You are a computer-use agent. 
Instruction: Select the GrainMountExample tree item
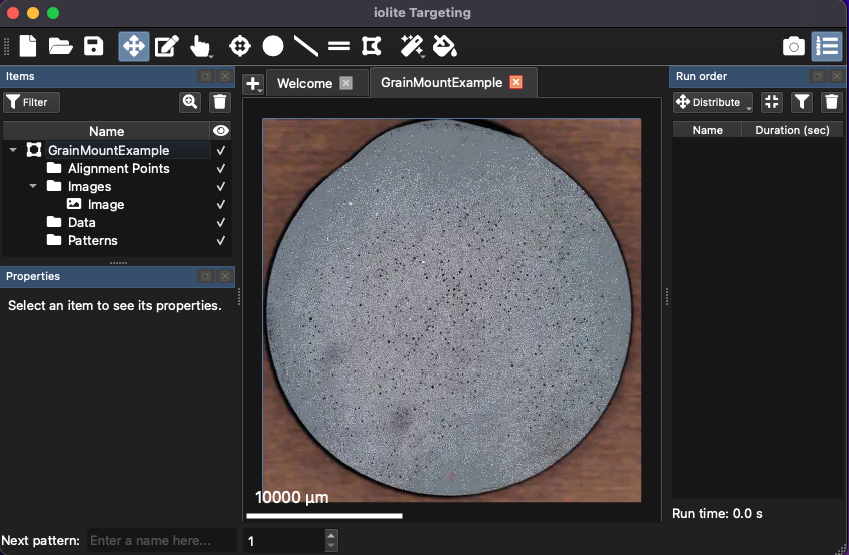[x=108, y=150]
